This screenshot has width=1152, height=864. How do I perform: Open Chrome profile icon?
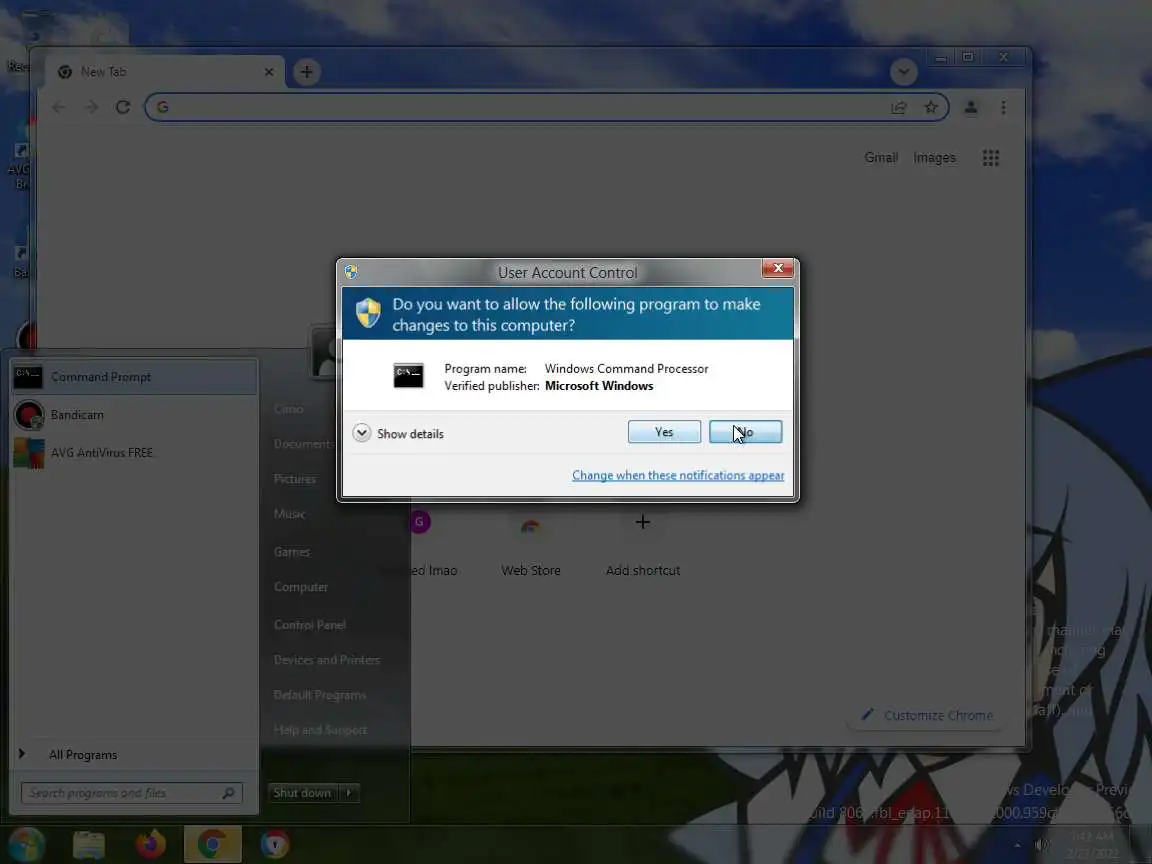971,107
